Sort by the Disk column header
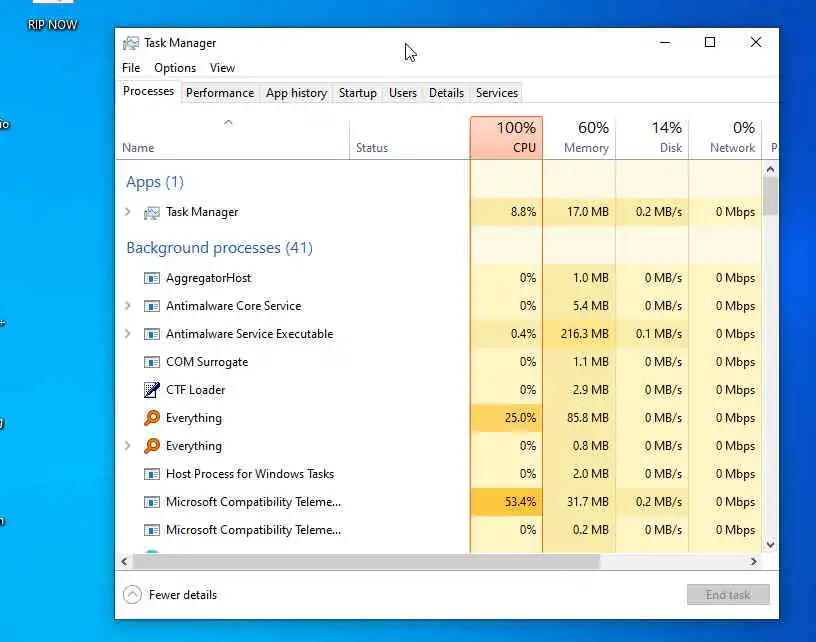 pos(652,137)
